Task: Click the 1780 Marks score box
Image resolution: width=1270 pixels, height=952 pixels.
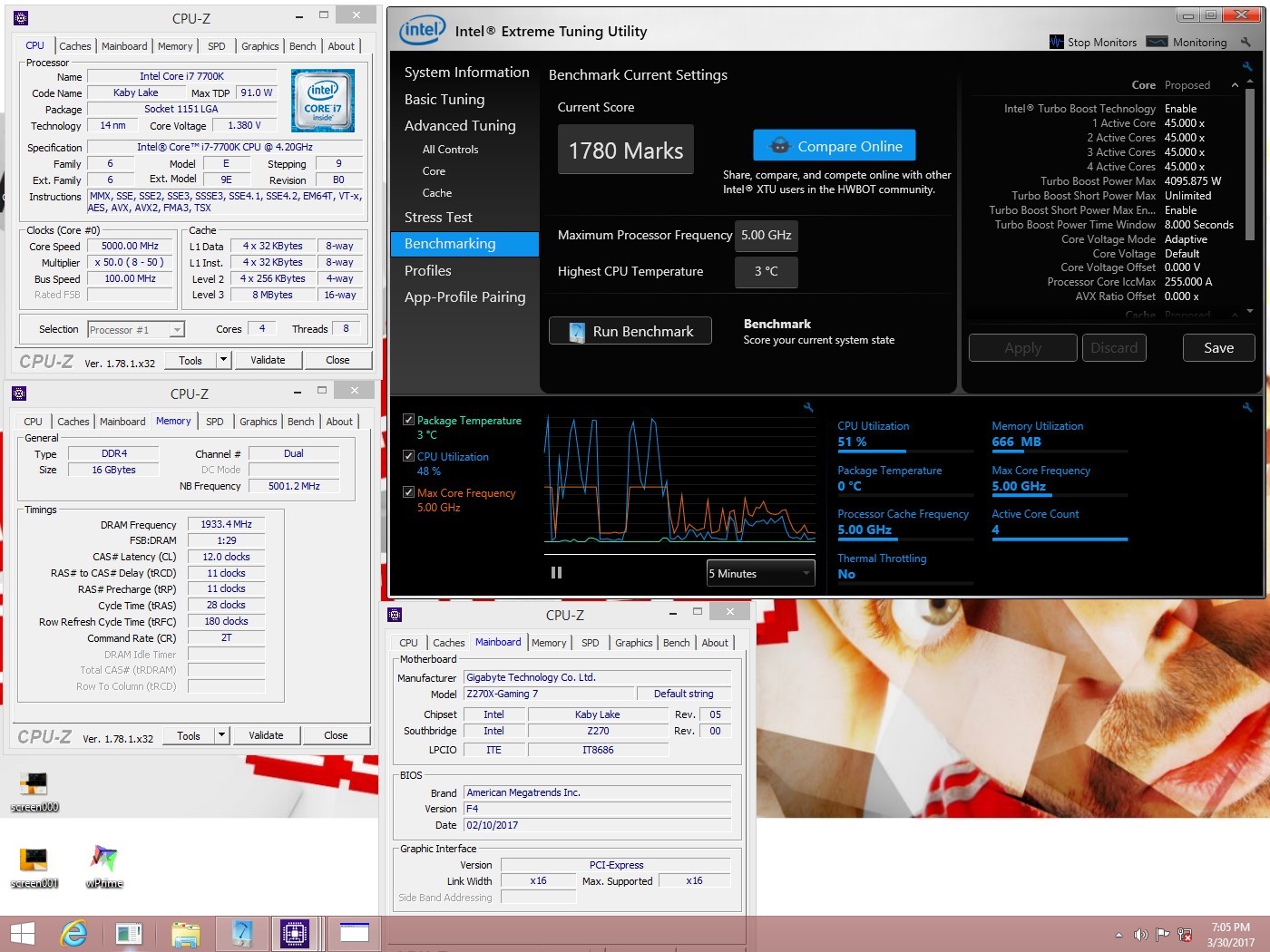Action: tap(625, 151)
